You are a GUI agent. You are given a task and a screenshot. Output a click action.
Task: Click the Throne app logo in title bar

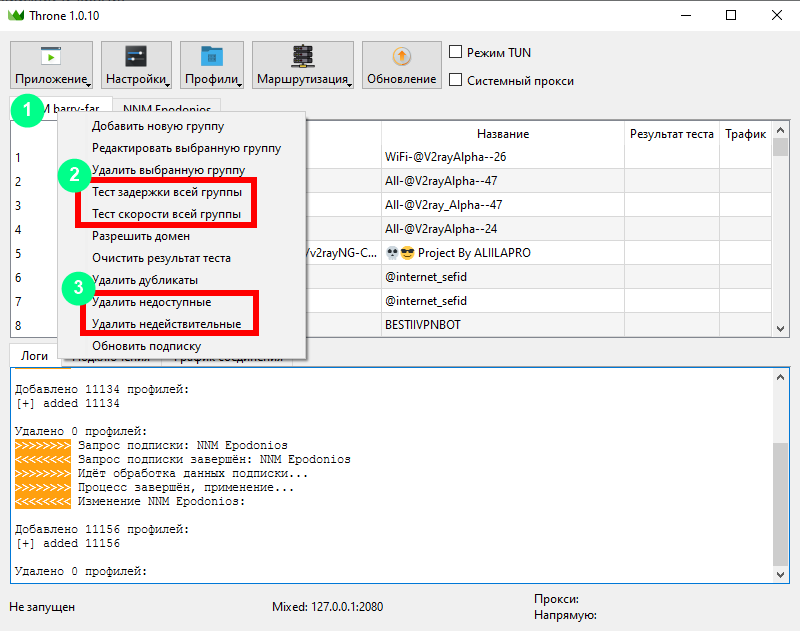(15, 17)
